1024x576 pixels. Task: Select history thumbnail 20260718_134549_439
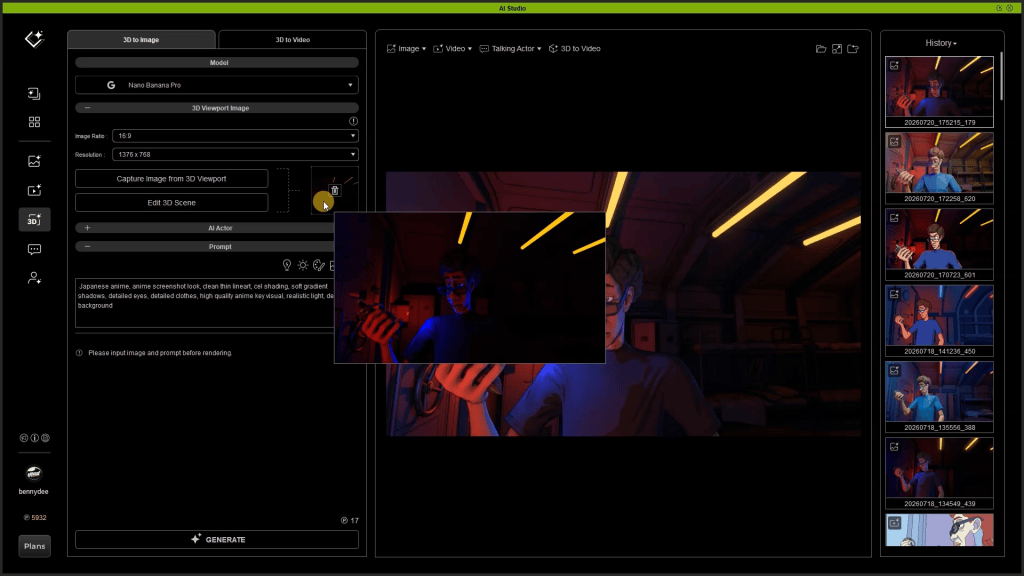(x=939, y=473)
